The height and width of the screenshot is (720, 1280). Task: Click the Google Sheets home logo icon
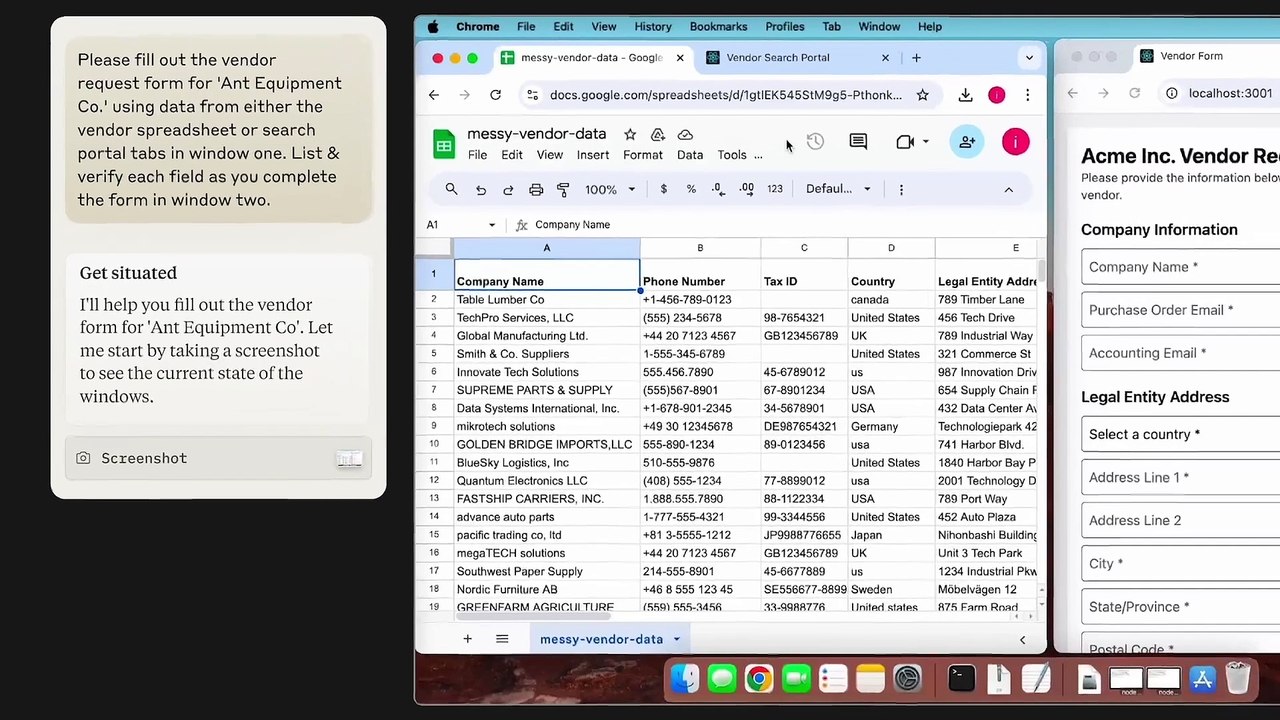(x=443, y=144)
